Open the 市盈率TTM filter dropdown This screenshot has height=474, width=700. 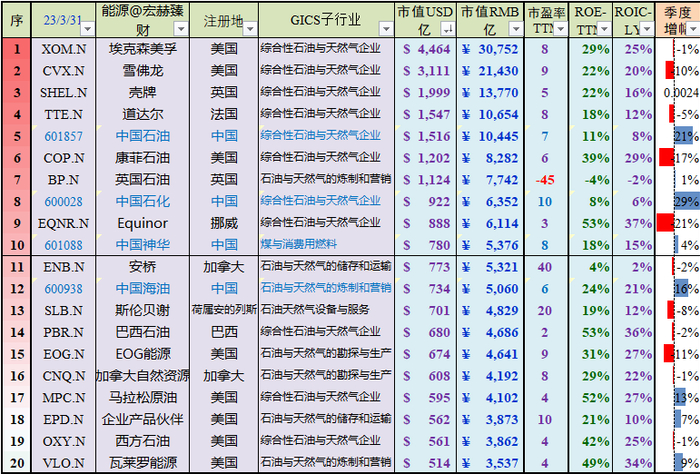pos(560,29)
